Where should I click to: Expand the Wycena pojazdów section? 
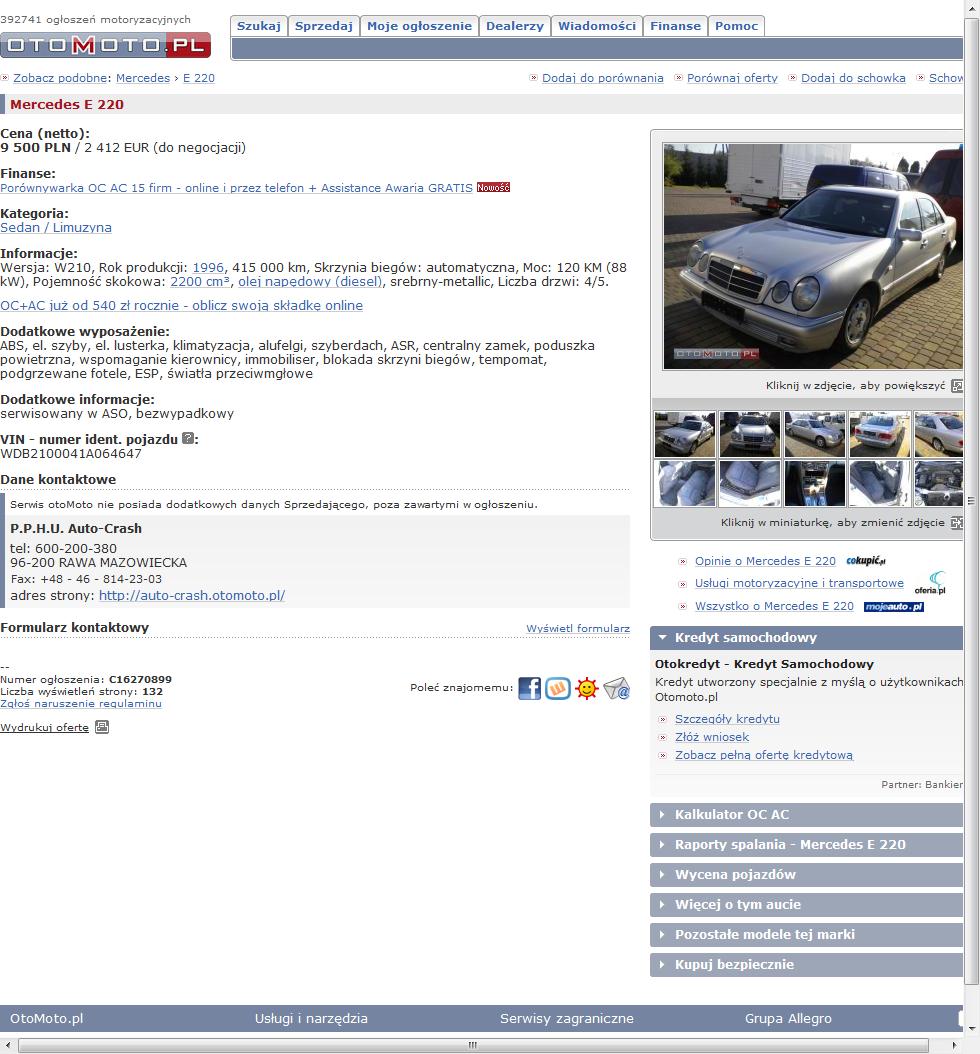(807, 875)
